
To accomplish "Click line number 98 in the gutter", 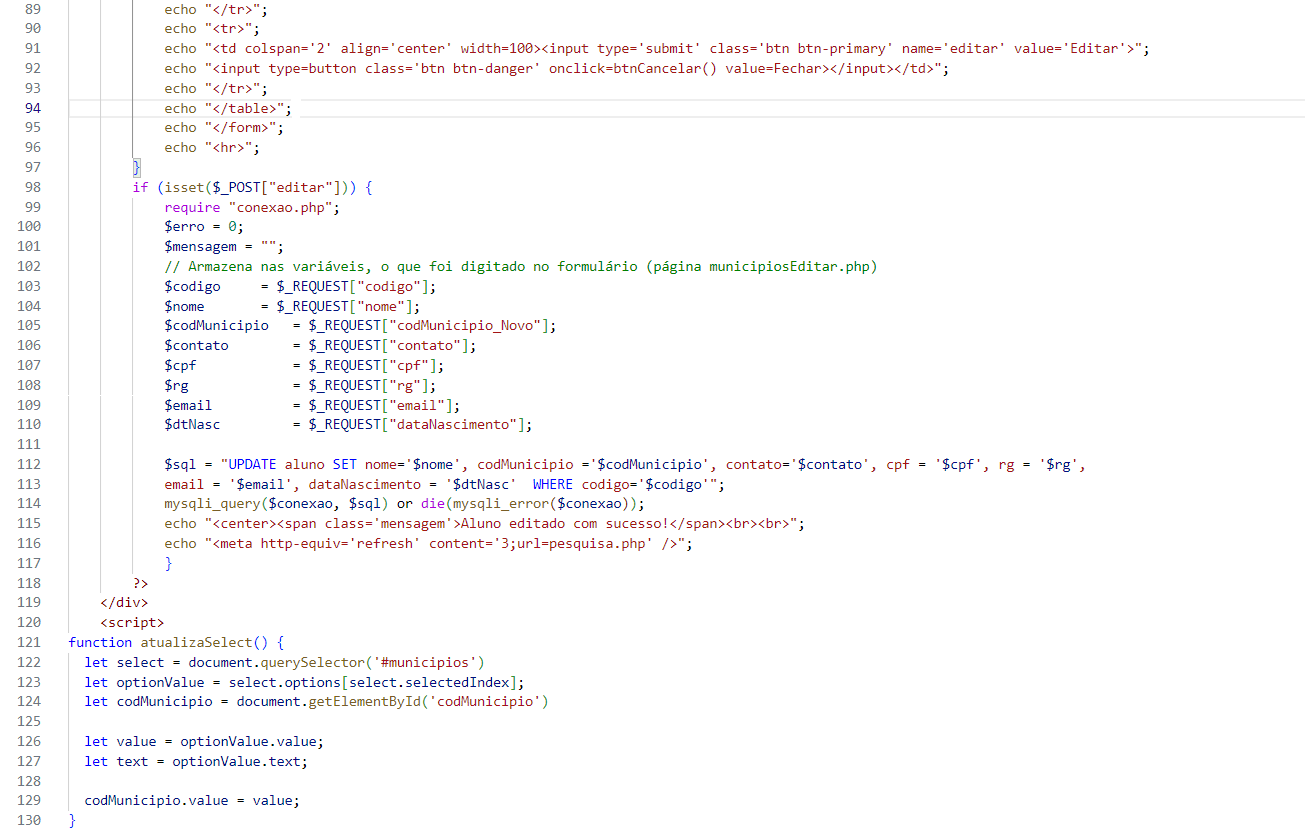I will tap(30, 187).
